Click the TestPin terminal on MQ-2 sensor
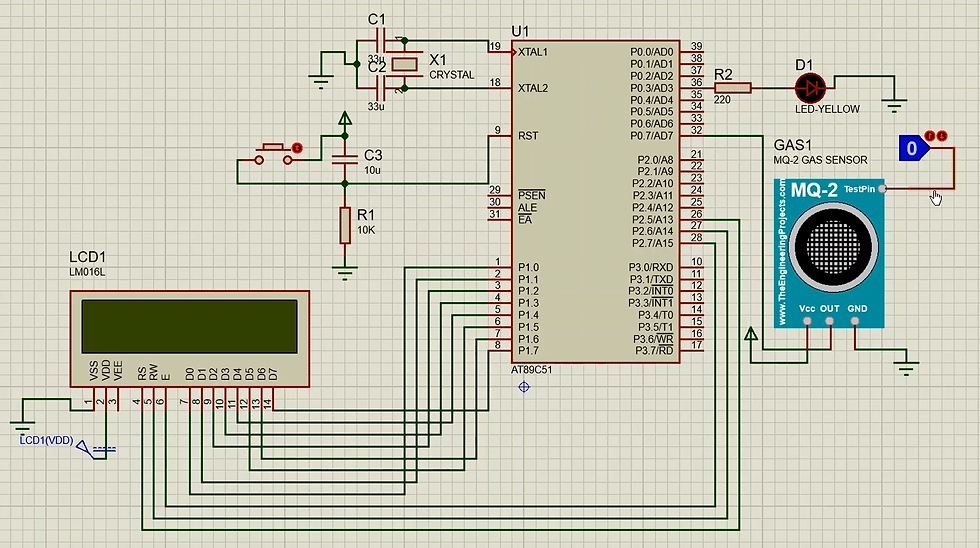Image resolution: width=980 pixels, height=548 pixels. point(882,189)
